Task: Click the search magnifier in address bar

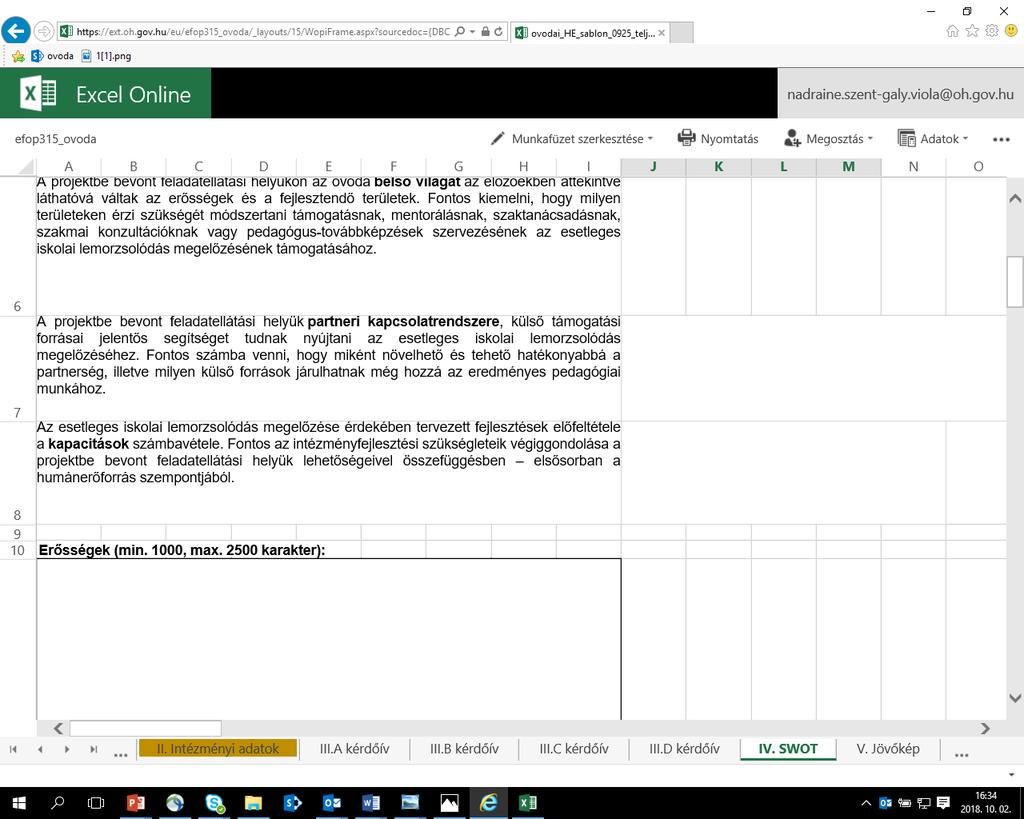Action: (460, 31)
